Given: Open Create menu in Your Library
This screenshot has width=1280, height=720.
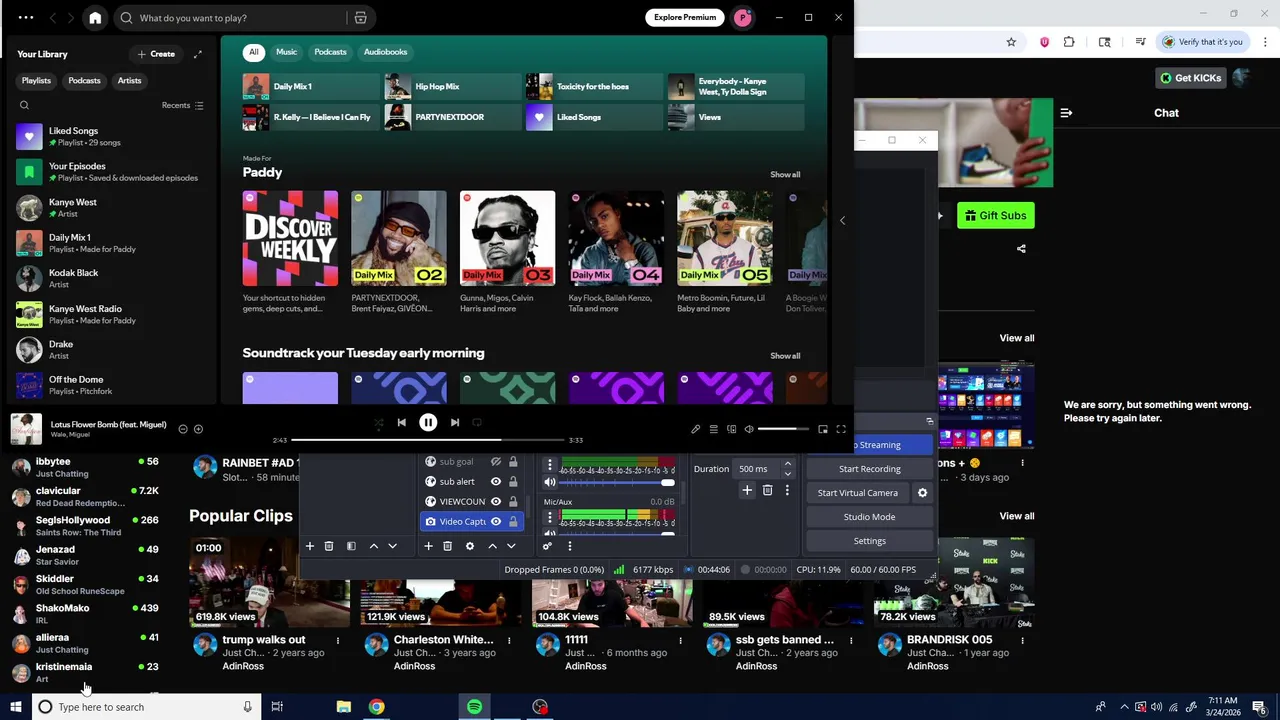Looking at the screenshot, I should tap(156, 54).
